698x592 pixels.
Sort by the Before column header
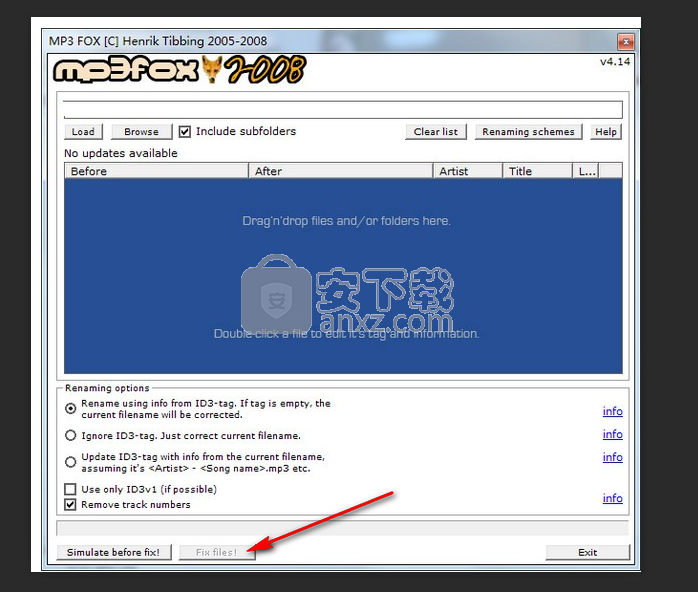(156, 171)
